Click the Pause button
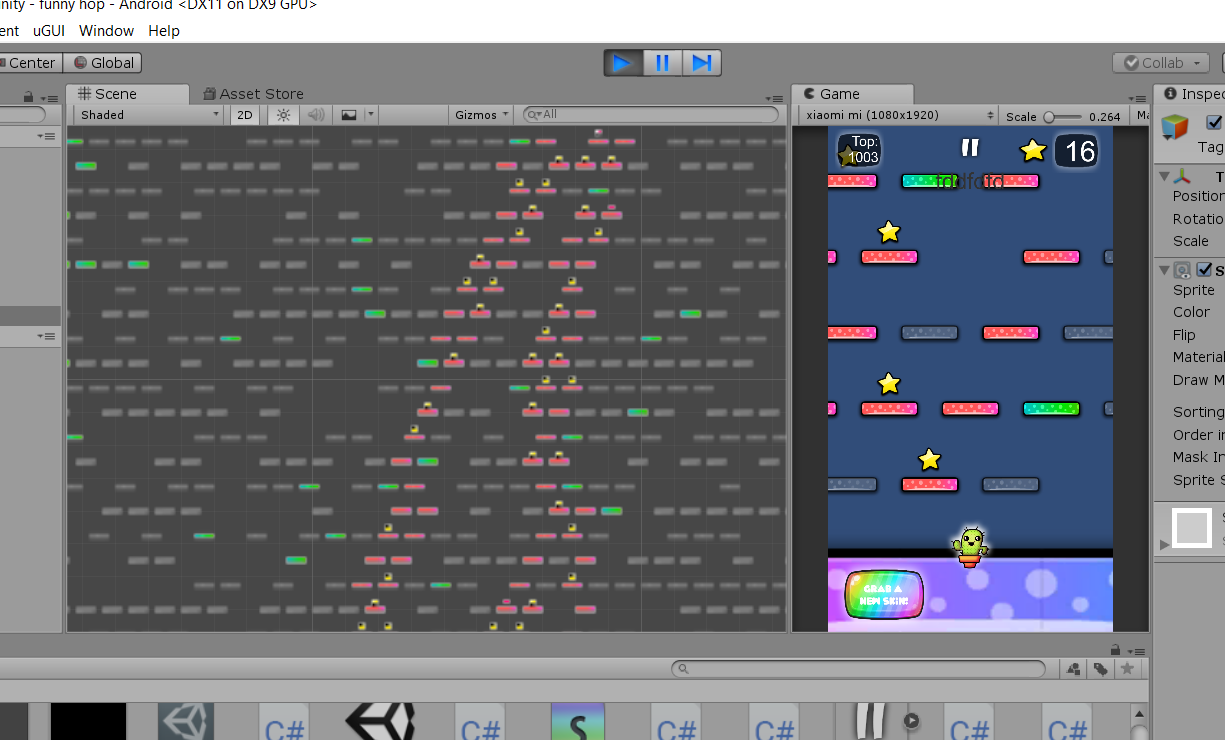1225x740 pixels. tap(661, 62)
